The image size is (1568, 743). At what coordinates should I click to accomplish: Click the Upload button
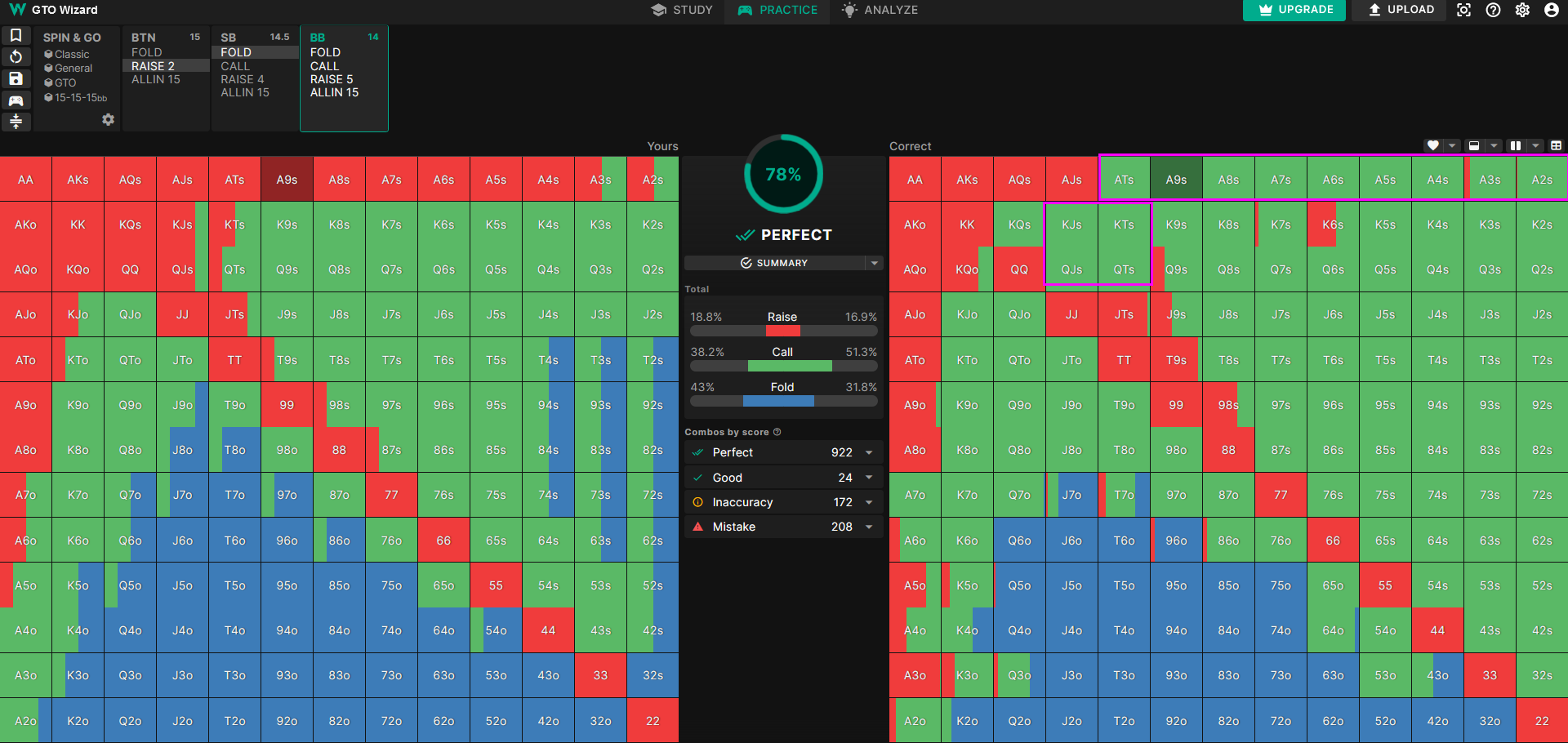click(1401, 10)
